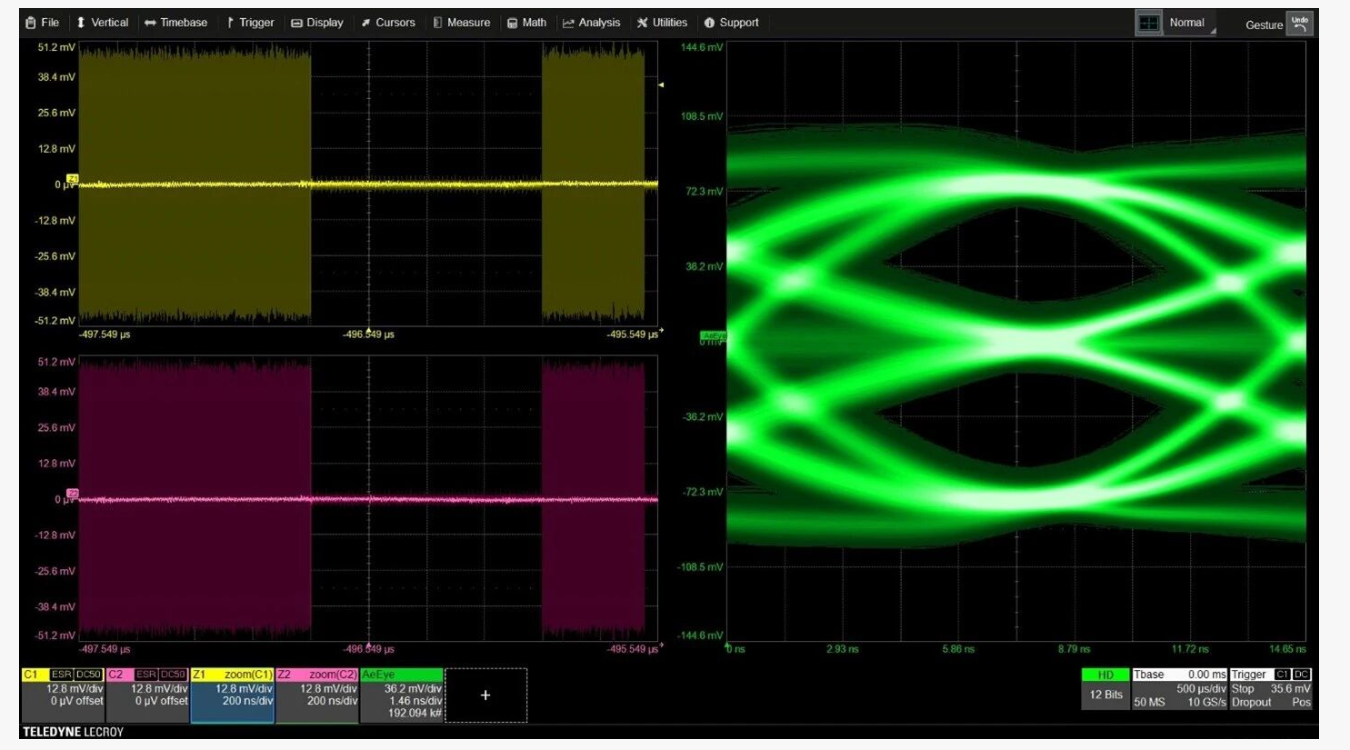Screen dimensions: 1350x750
Task: Open the Tbase timebase descriptor settings
Action: pos(1178,689)
